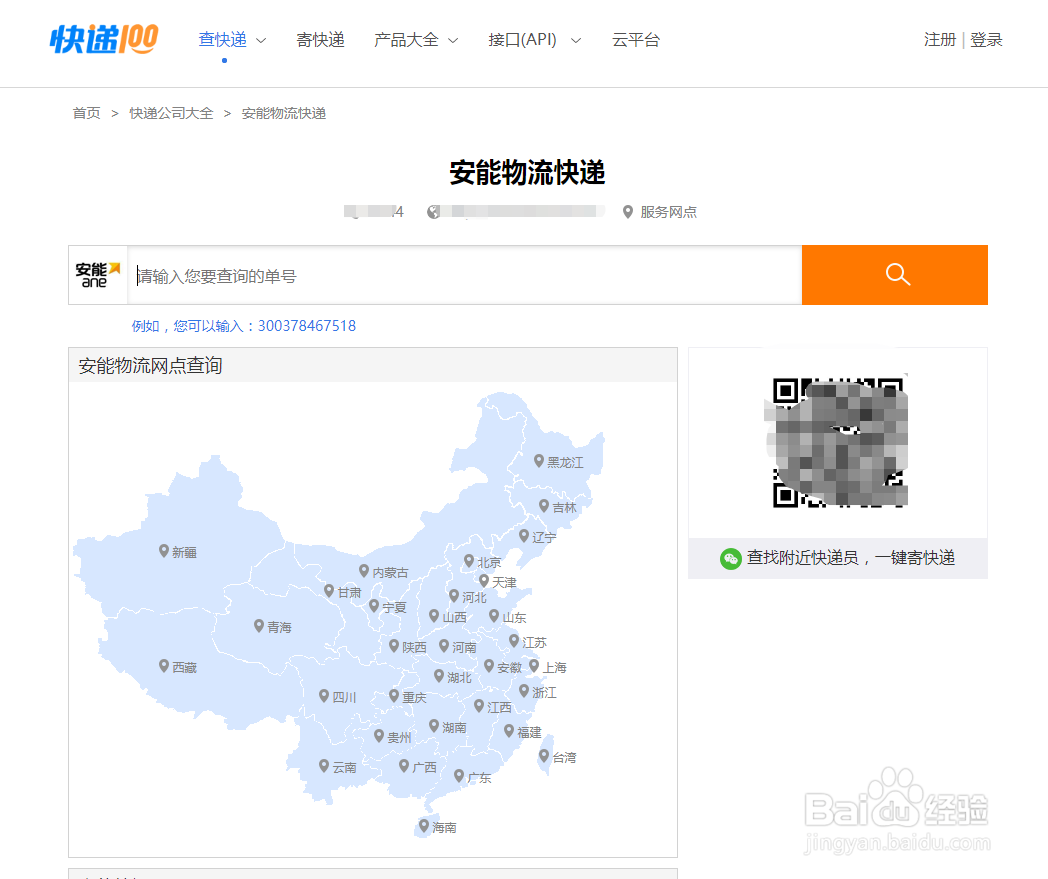
Task: Click the 安能物流快递 page title
Action: point(527,172)
